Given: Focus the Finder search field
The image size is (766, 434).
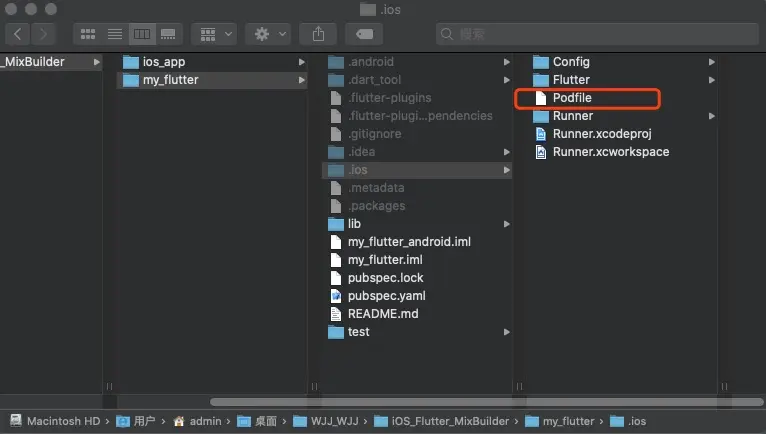Looking at the screenshot, I should (597, 34).
